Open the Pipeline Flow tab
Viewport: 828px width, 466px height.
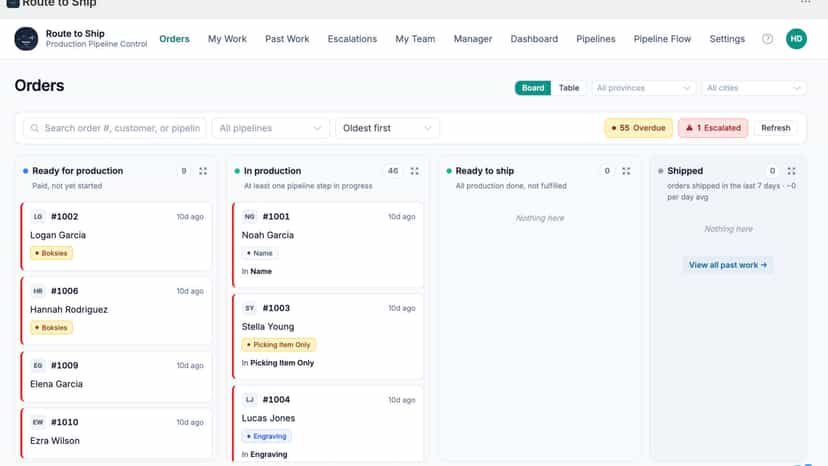[662, 39]
